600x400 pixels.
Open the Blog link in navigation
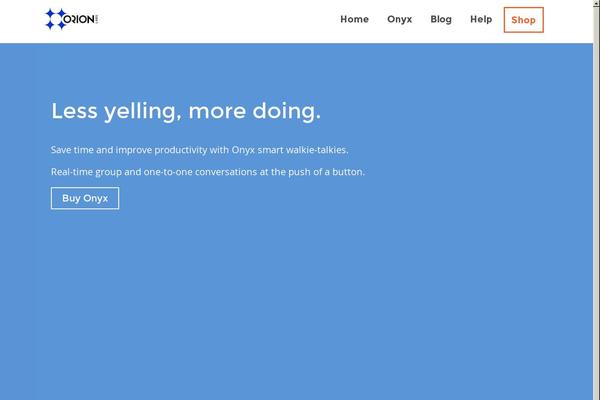[441, 20]
